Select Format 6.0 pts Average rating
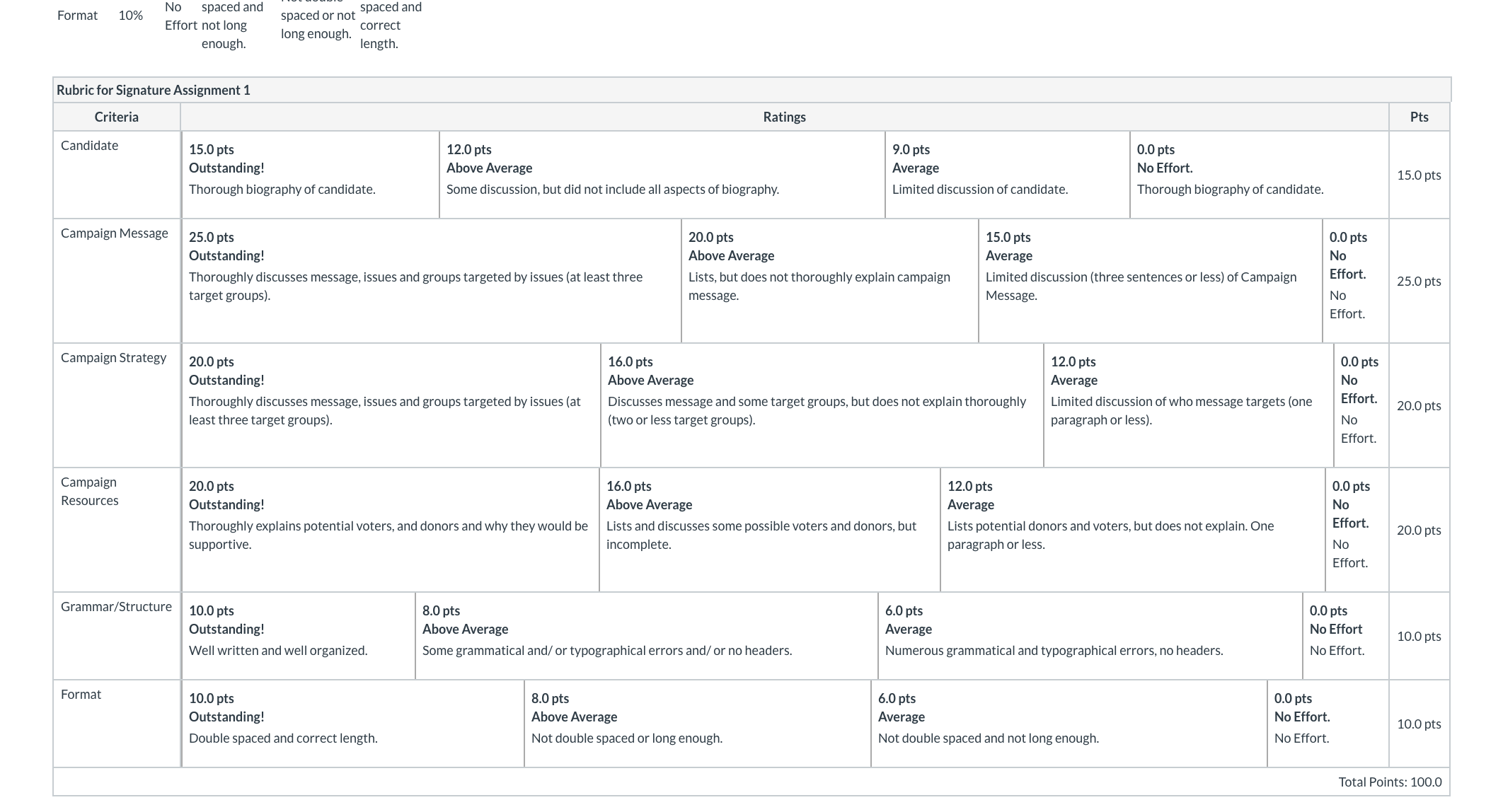Viewport: 1503px width, 812px height. [1069, 724]
